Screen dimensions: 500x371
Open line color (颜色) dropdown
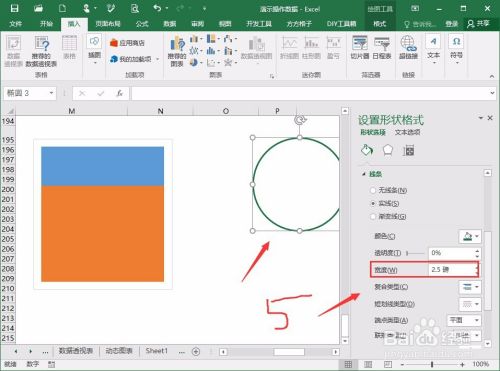470,236
